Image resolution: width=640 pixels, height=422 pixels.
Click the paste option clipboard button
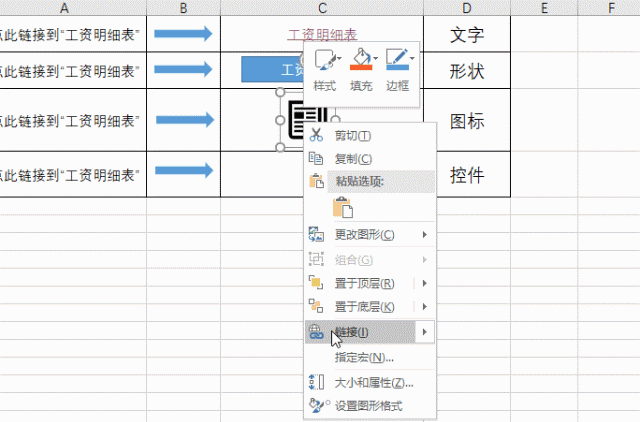pyautogui.click(x=343, y=207)
